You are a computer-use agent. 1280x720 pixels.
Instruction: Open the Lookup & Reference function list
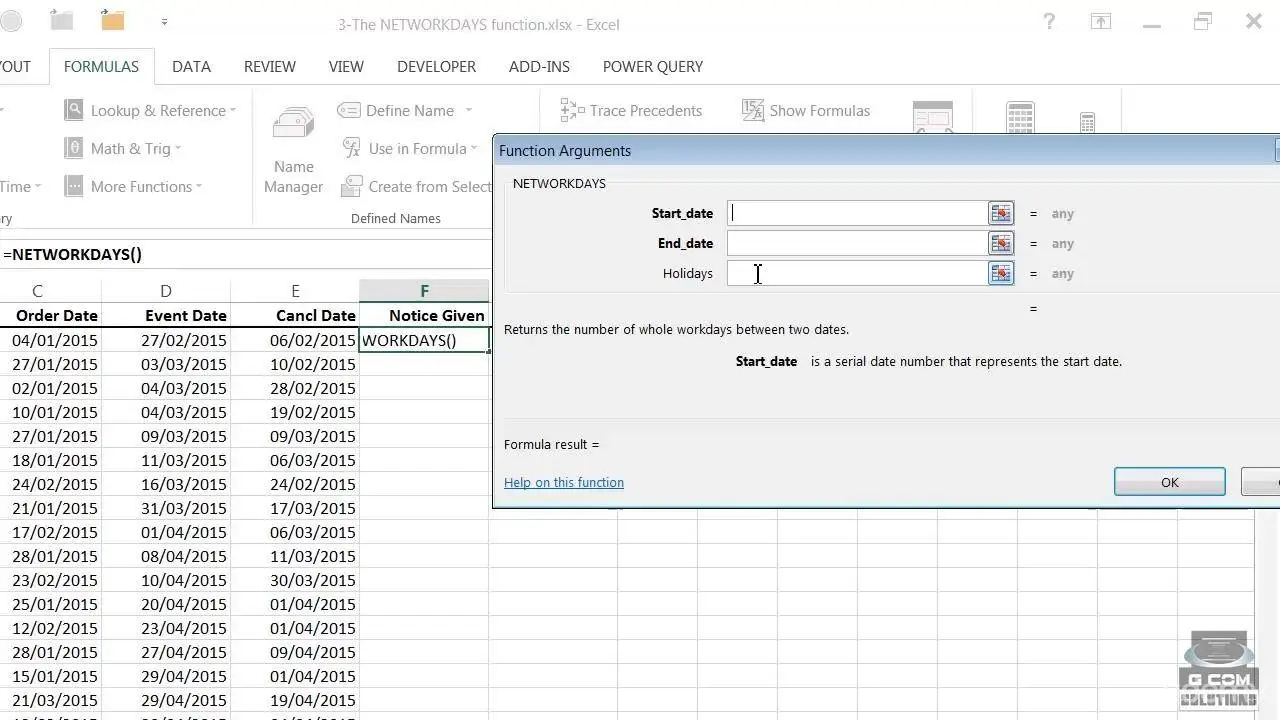150,111
